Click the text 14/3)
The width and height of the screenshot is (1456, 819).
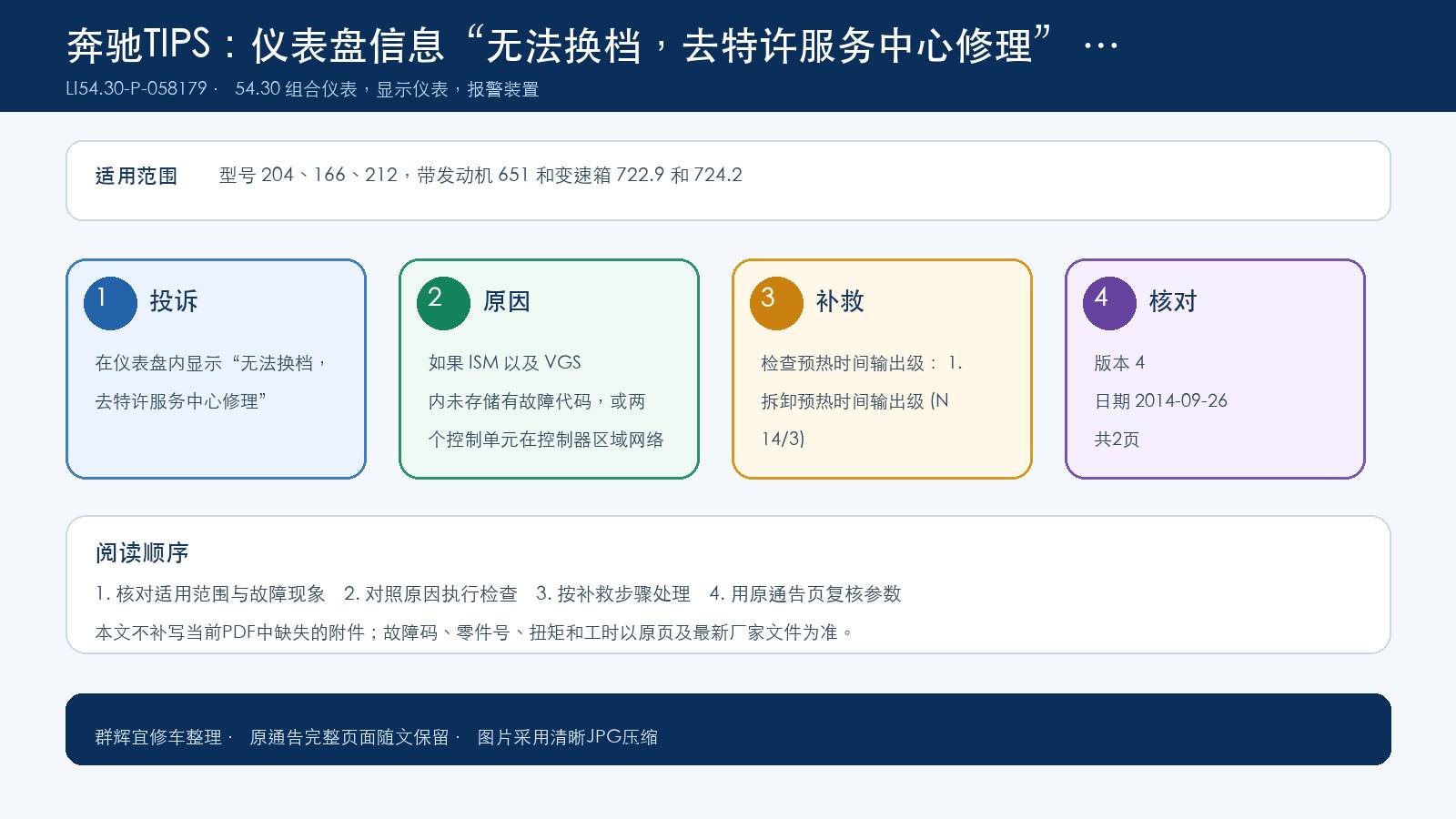coord(783,440)
